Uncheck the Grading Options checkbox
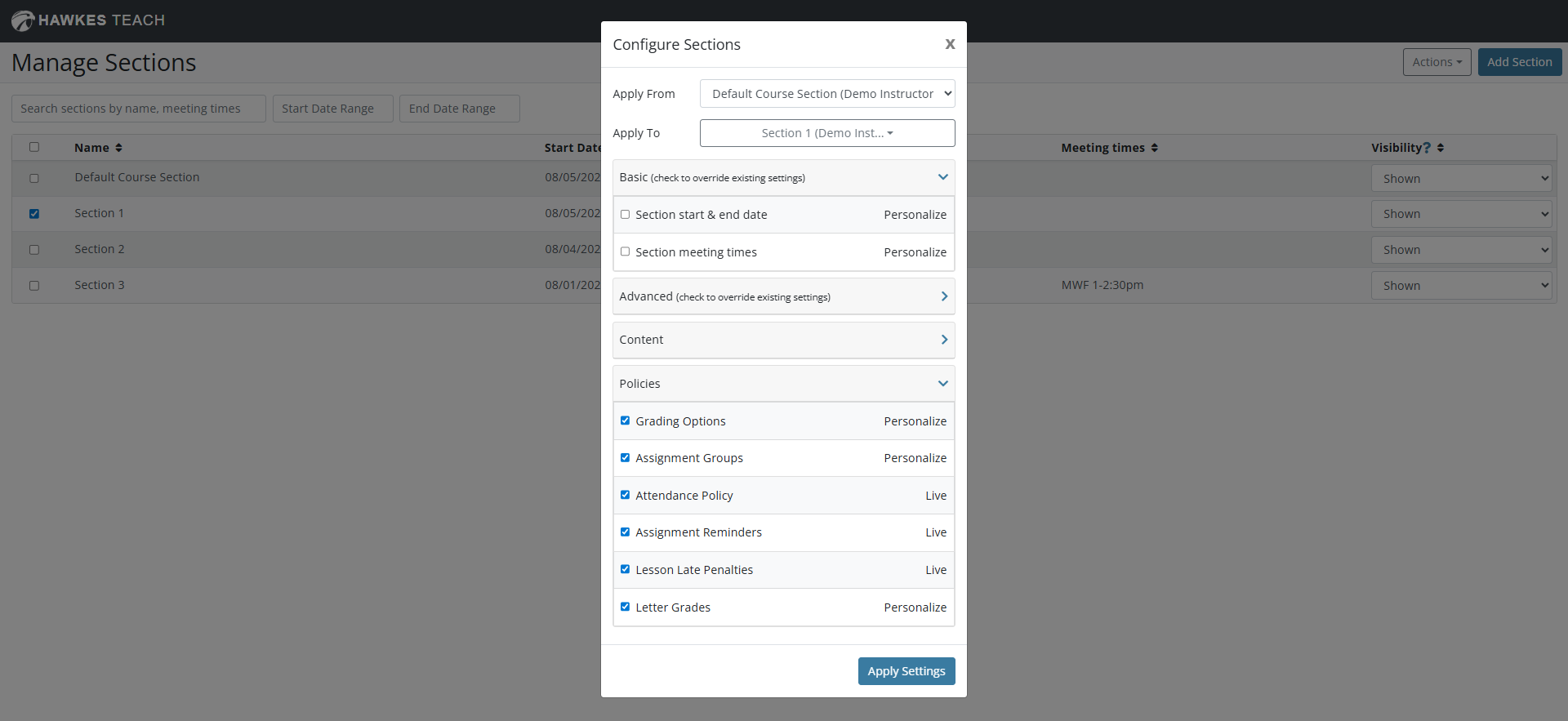The width and height of the screenshot is (1568, 721). click(626, 421)
